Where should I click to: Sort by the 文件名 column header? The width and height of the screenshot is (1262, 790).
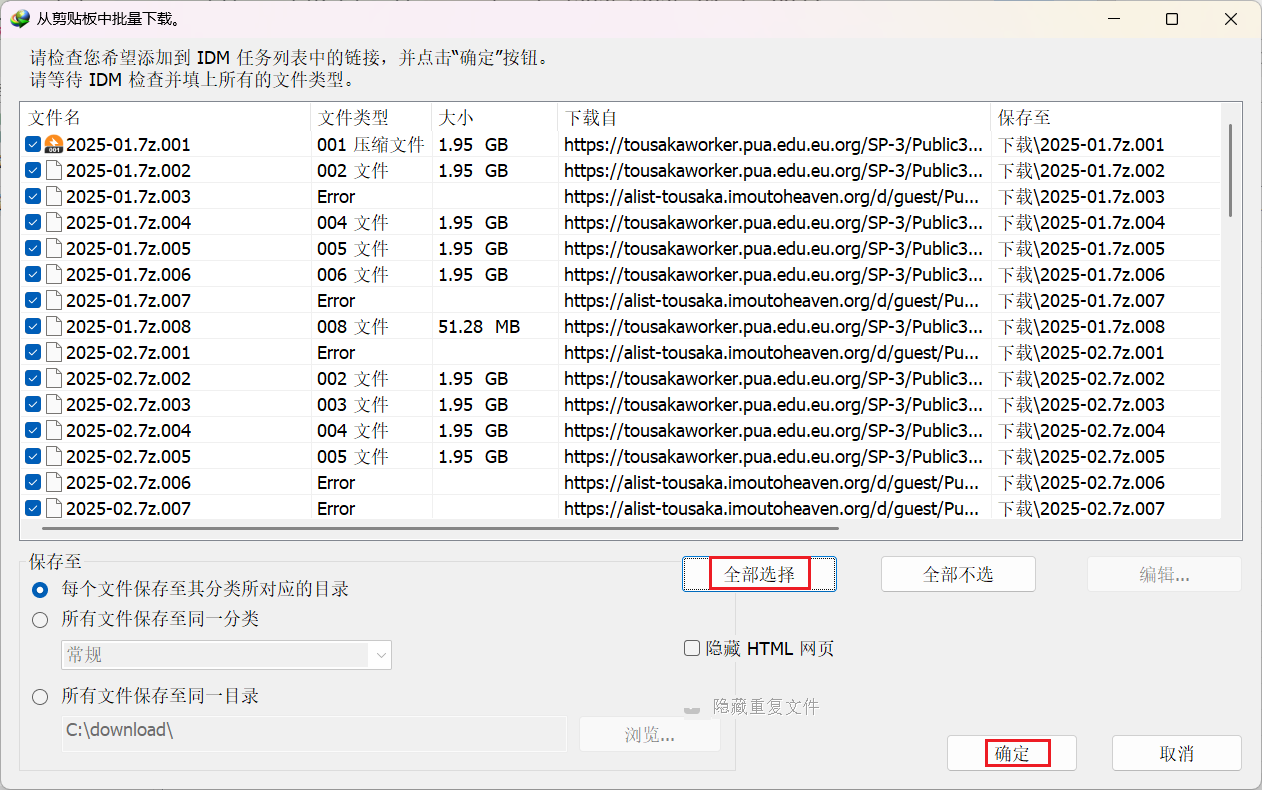coord(165,118)
